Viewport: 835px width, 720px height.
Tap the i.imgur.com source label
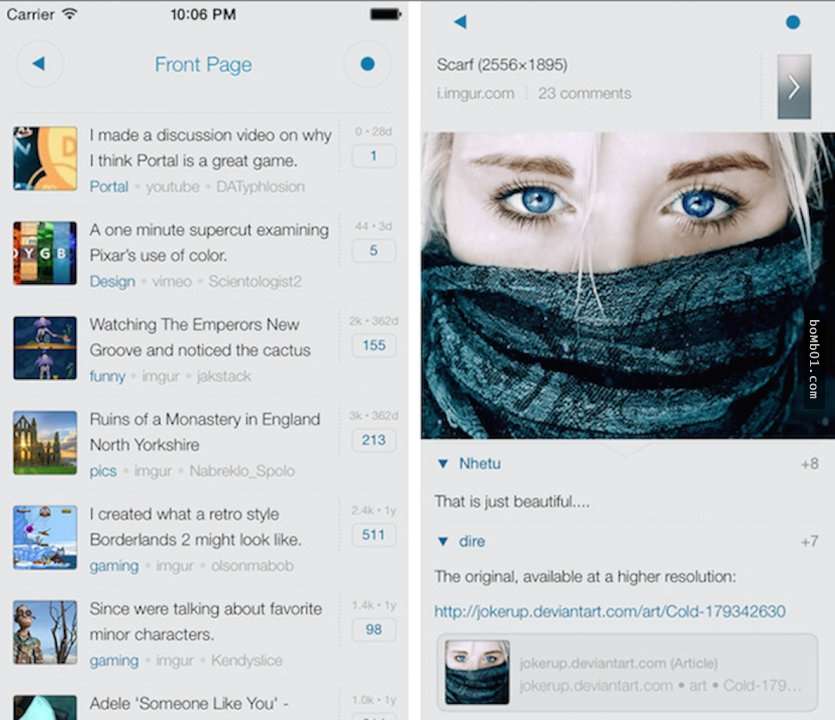475,93
